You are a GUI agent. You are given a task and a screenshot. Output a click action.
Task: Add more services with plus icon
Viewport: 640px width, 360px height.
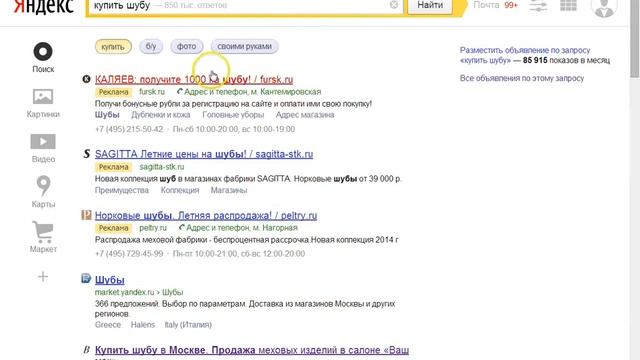[x=43, y=277]
